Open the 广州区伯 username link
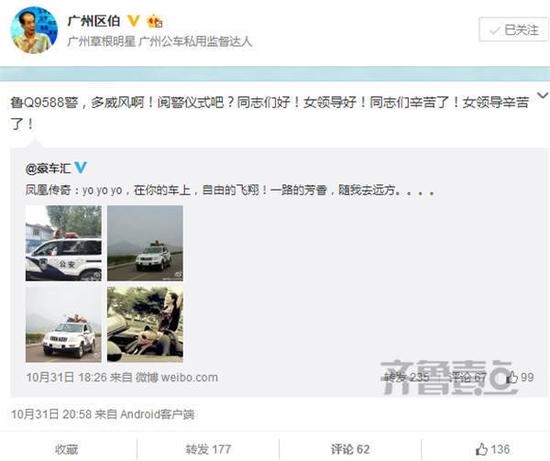 94,21
